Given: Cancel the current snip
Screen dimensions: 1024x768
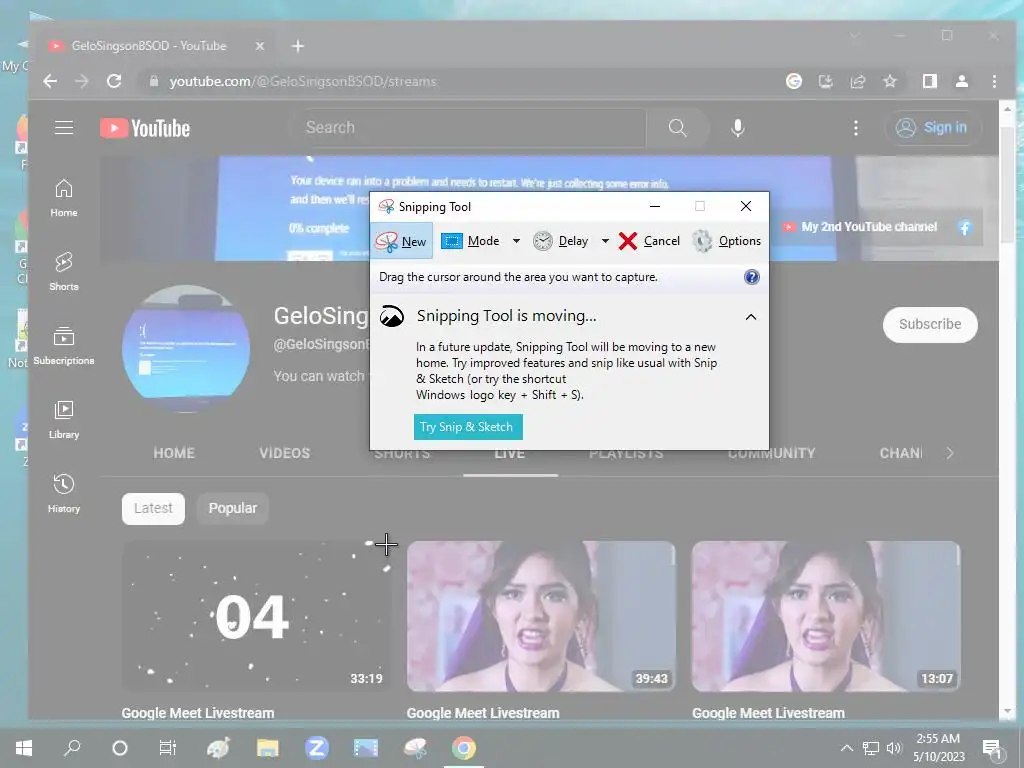Looking at the screenshot, I should point(649,241).
